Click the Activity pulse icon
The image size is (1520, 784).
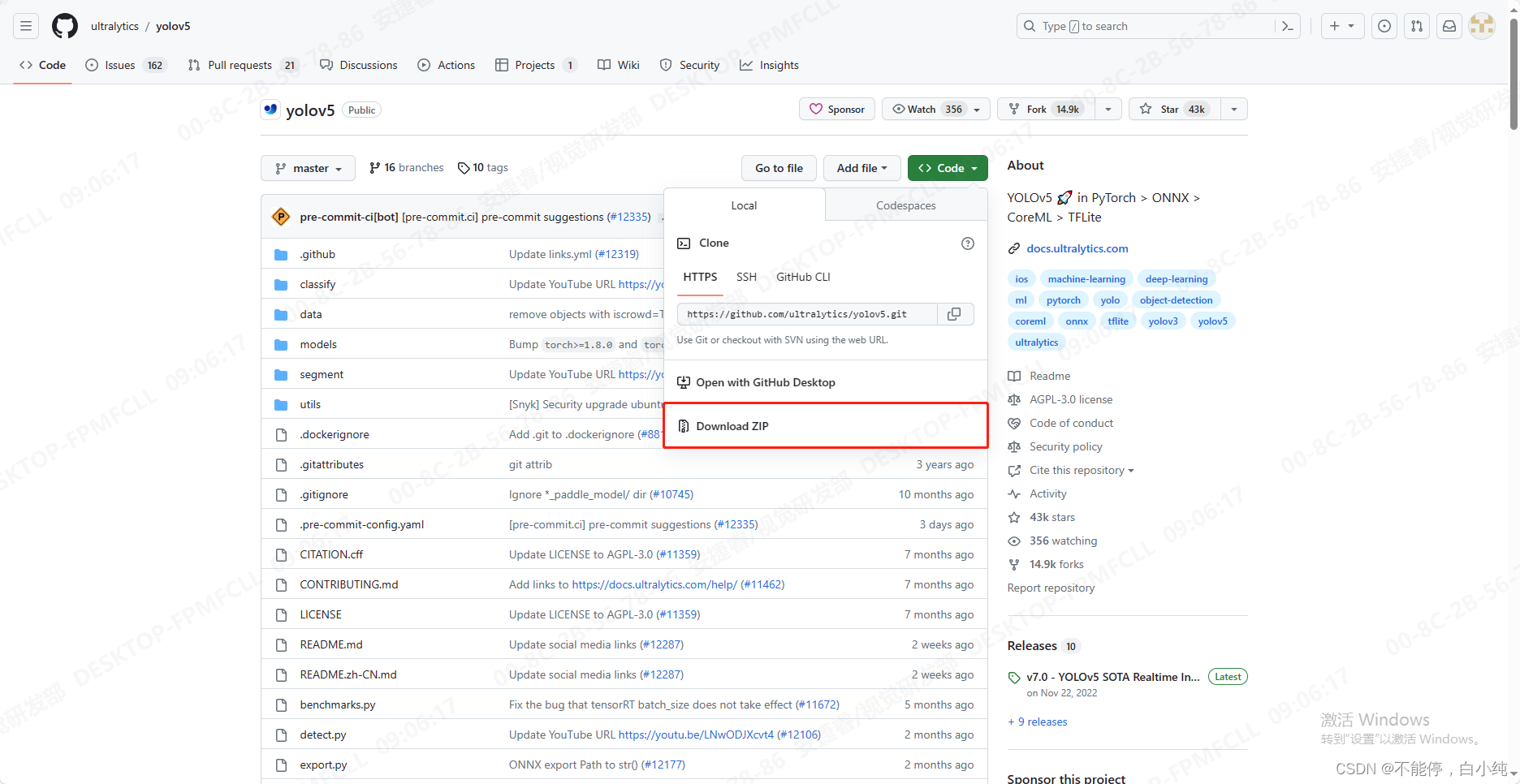point(1014,493)
